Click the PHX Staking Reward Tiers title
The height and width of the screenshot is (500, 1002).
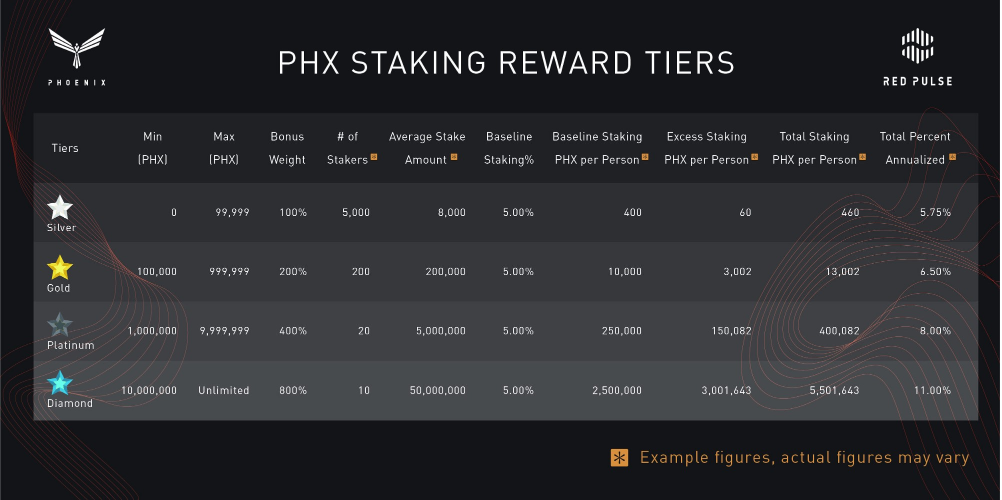click(507, 63)
